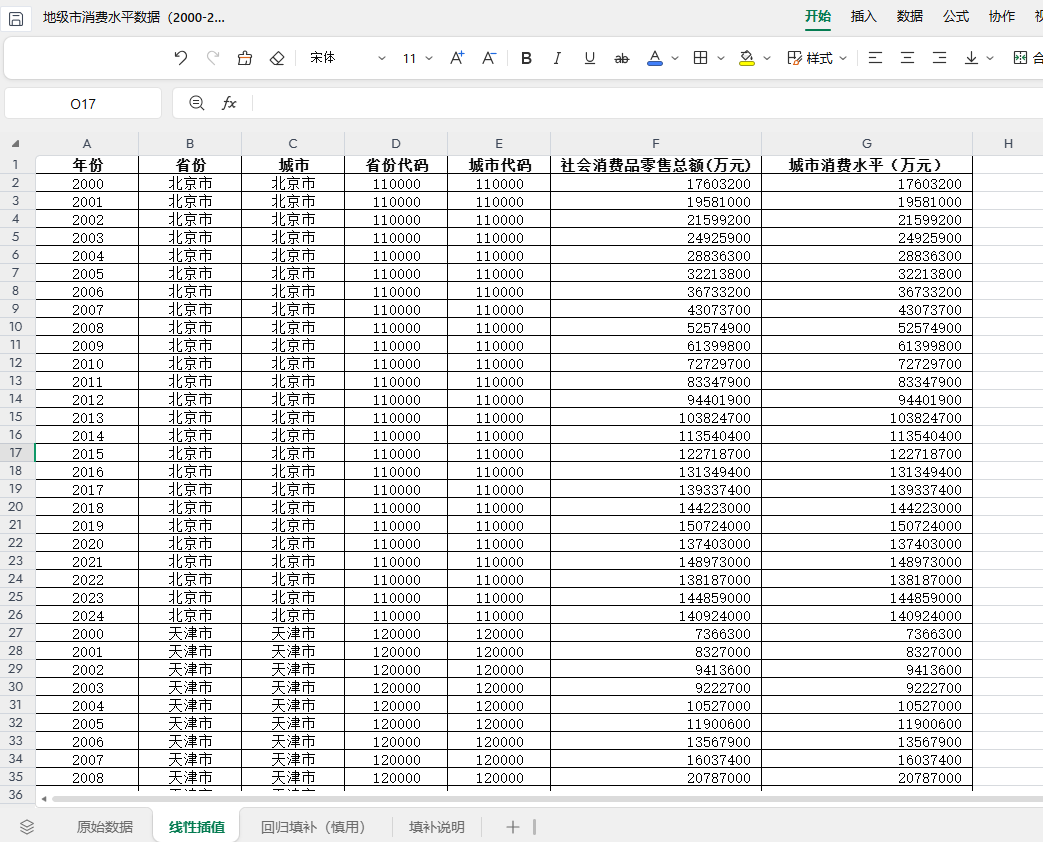This screenshot has height=842, width=1043.
Task: Align text right
Action: 939,59
